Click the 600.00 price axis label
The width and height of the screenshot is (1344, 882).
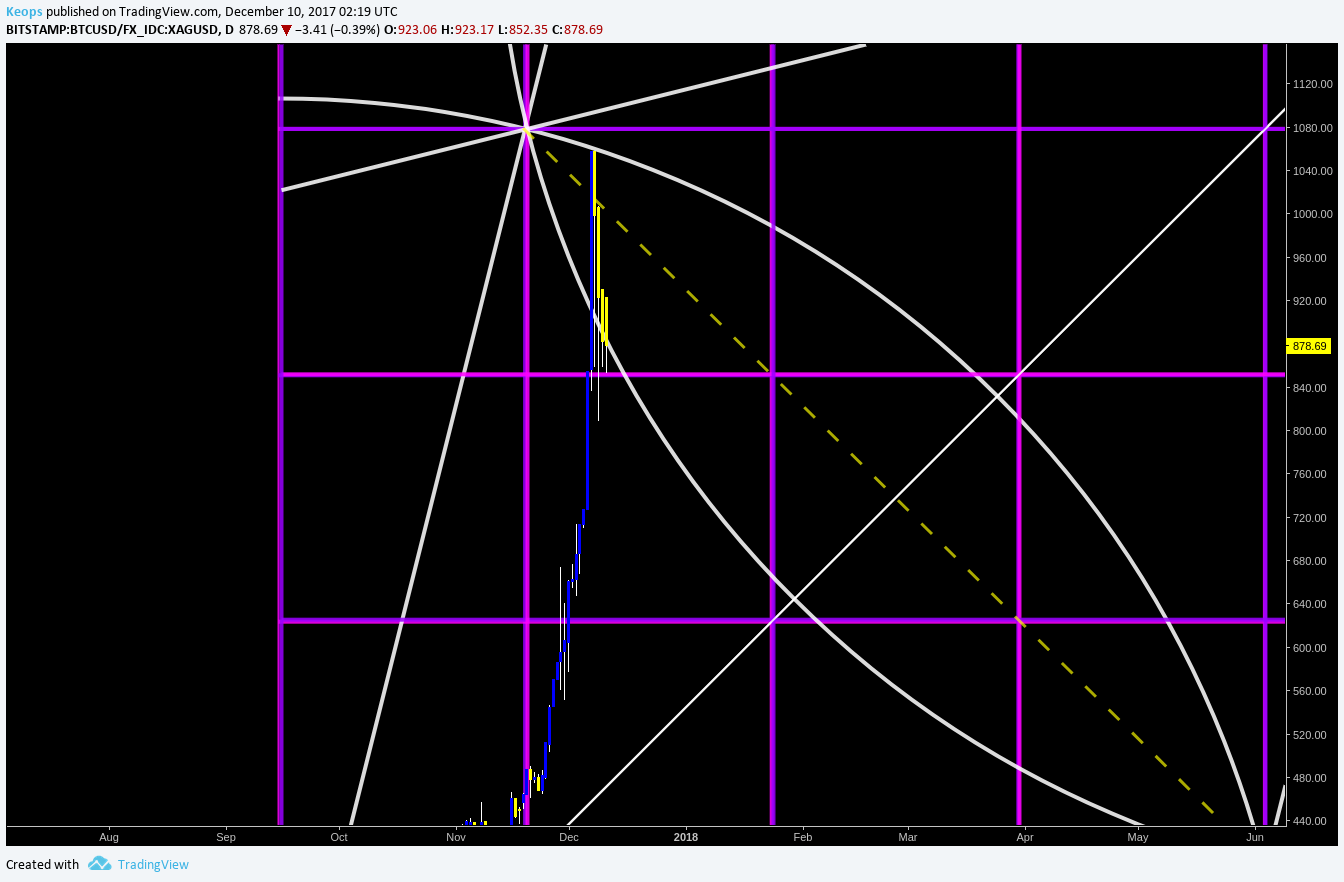pyautogui.click(x=1312, y=648)
